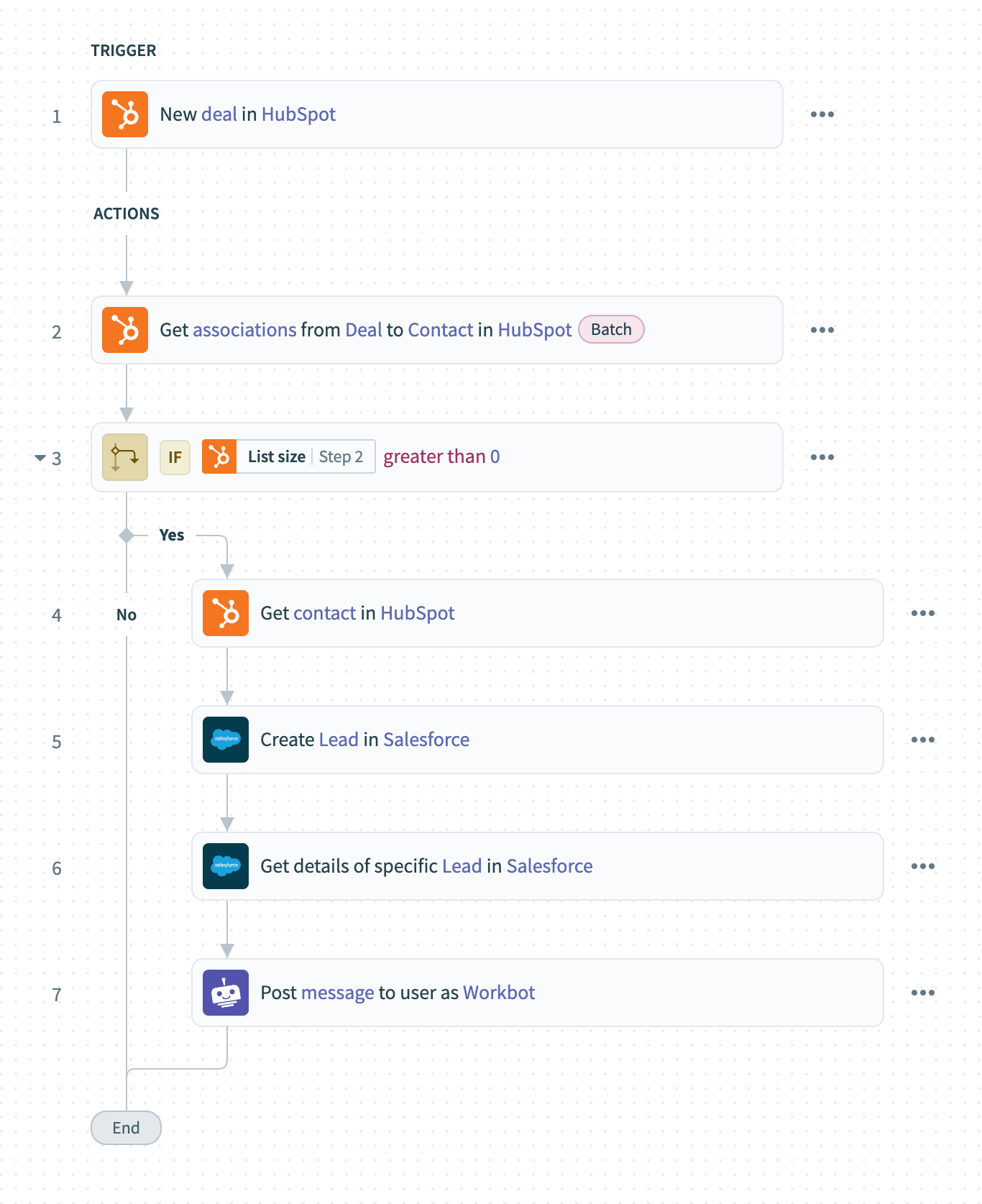Click the 'greater than 0' condition text
982x1204 pixels.
(441, 456)
